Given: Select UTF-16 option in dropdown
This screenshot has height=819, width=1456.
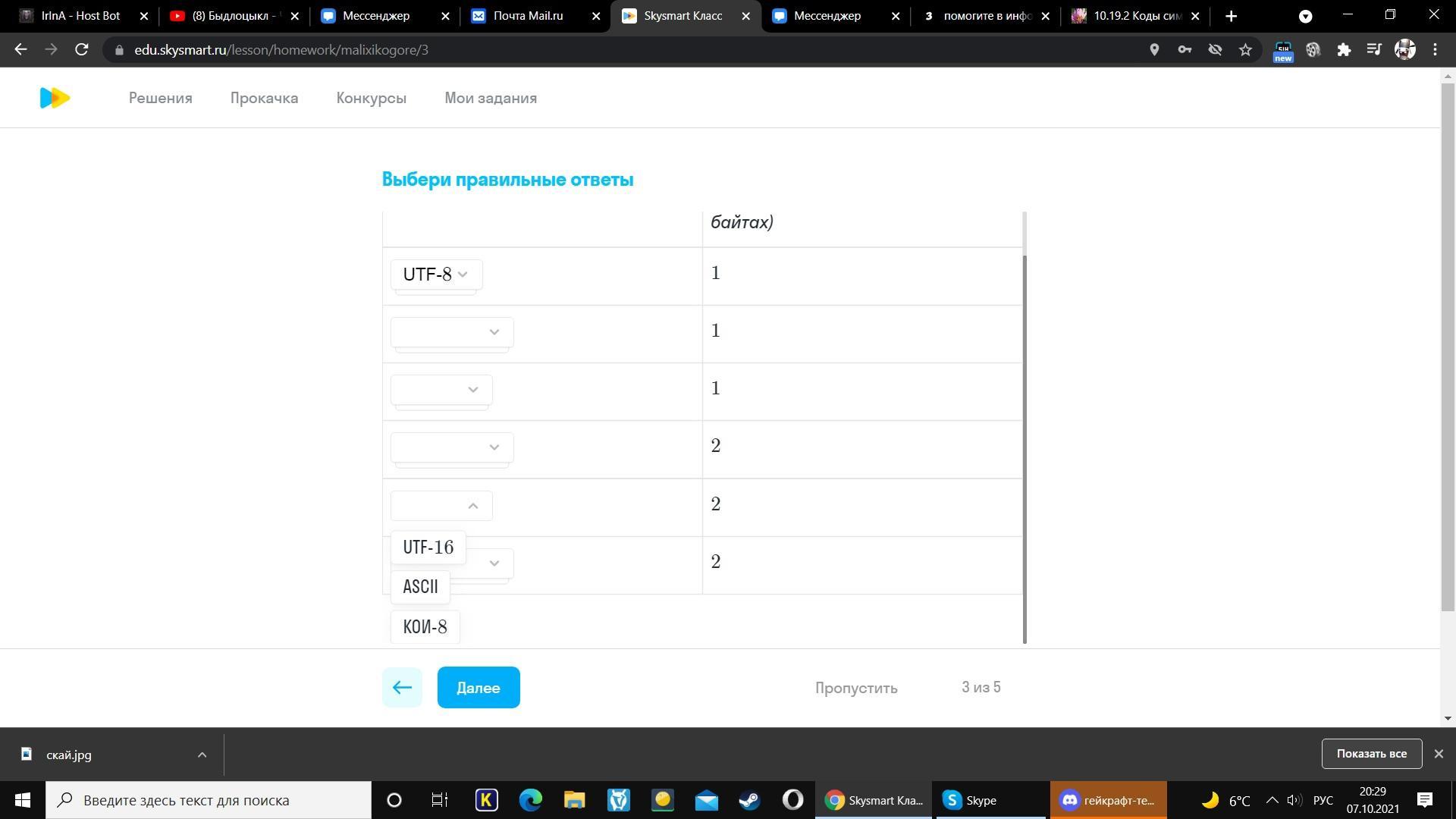Looking at the screenshot, I should click(x=428, y=548).
